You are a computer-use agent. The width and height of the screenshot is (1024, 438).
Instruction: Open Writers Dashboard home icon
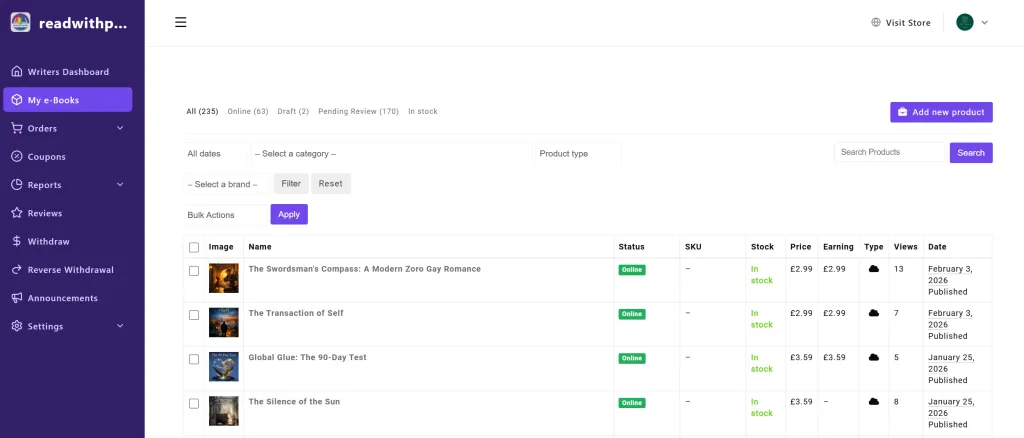(x=17, y=72)
